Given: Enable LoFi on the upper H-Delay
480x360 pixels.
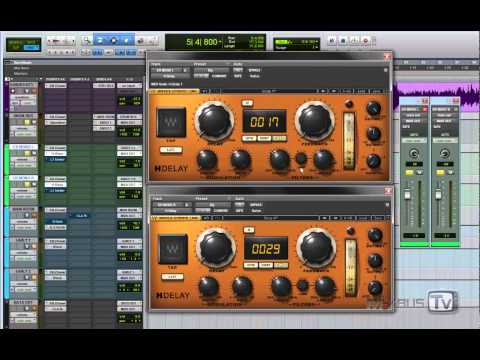Looking at the screenshot, I should pos(171,150).
